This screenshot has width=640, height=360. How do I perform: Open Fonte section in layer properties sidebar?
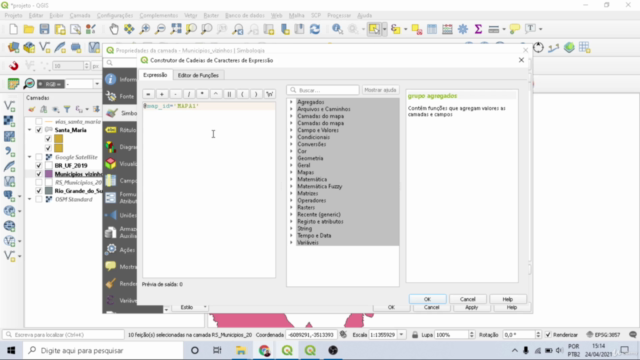coord(120,96)
